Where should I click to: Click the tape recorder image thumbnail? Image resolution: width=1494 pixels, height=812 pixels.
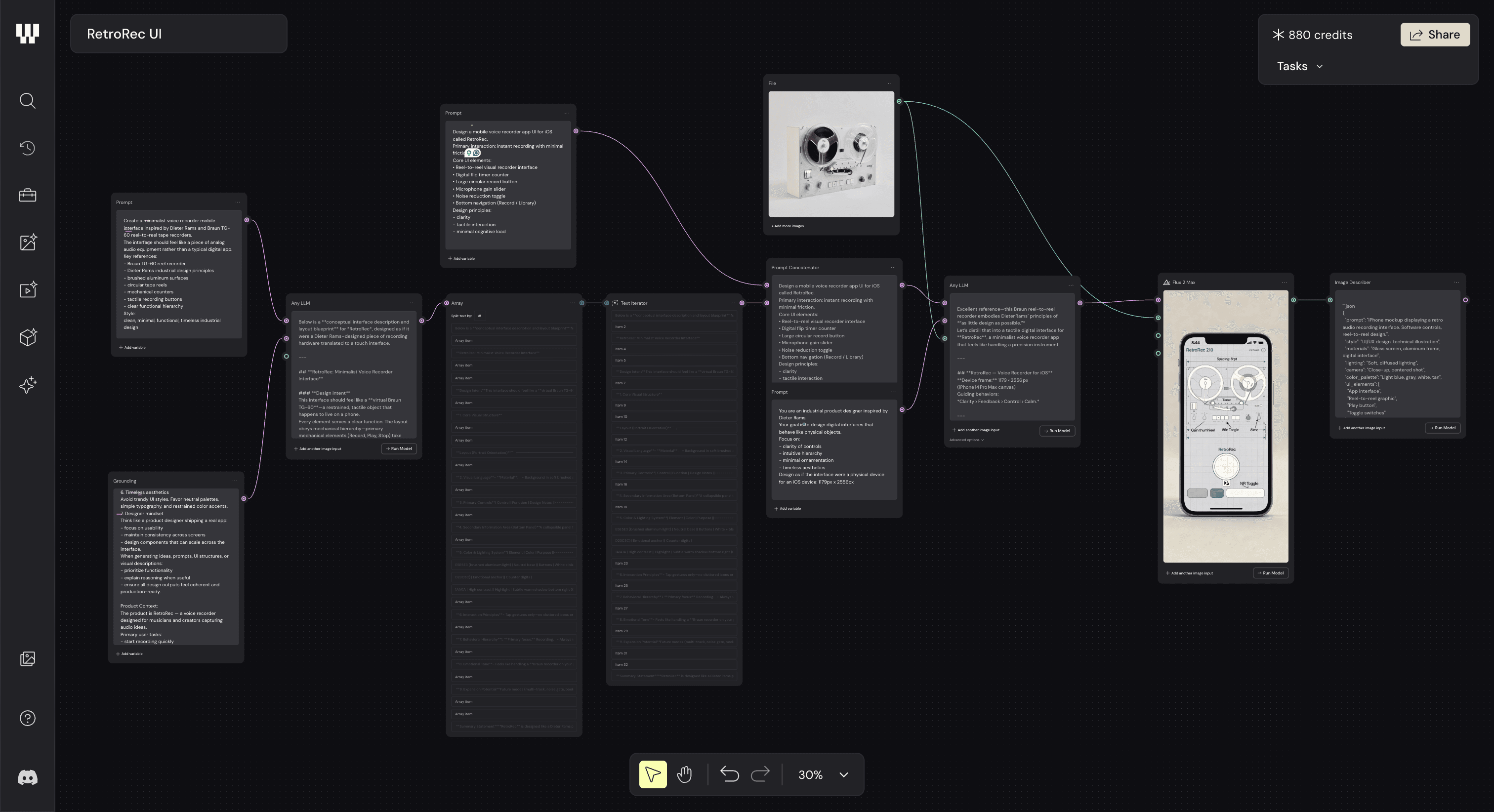(x=831, y=154)
